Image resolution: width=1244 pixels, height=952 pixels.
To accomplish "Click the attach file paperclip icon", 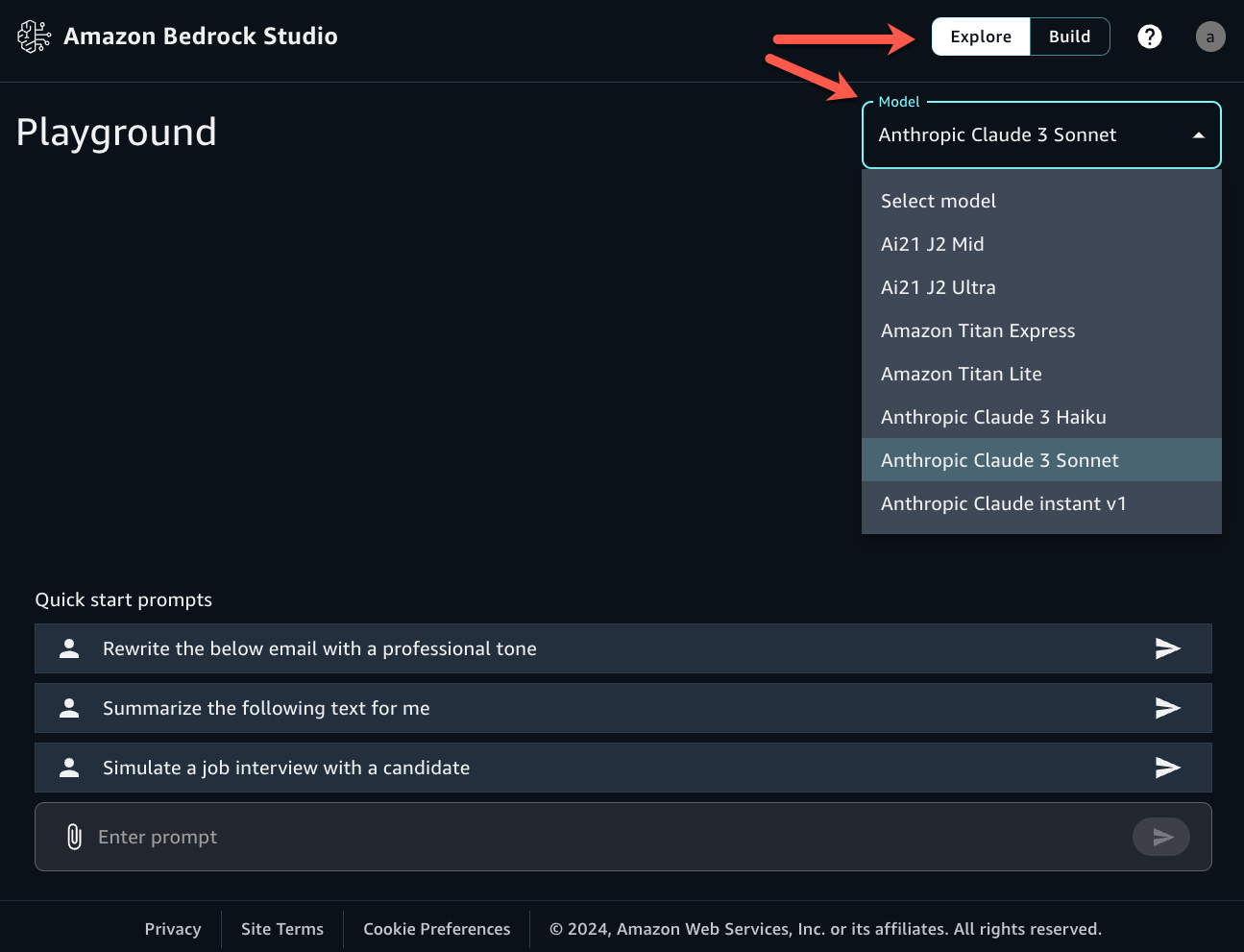I will [x=72, y=837].
